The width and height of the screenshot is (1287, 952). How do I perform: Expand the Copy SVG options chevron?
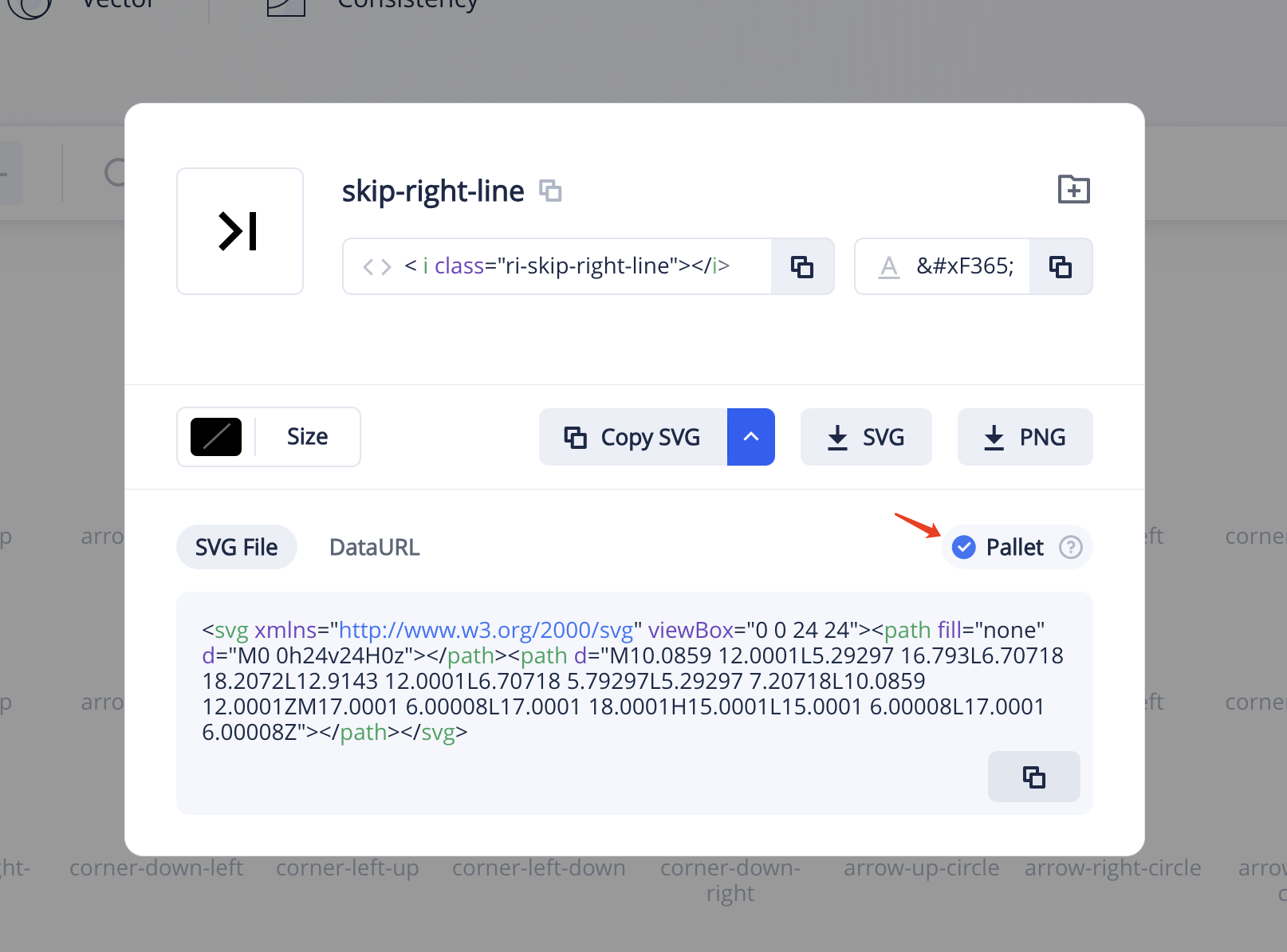tap(750, 436)
